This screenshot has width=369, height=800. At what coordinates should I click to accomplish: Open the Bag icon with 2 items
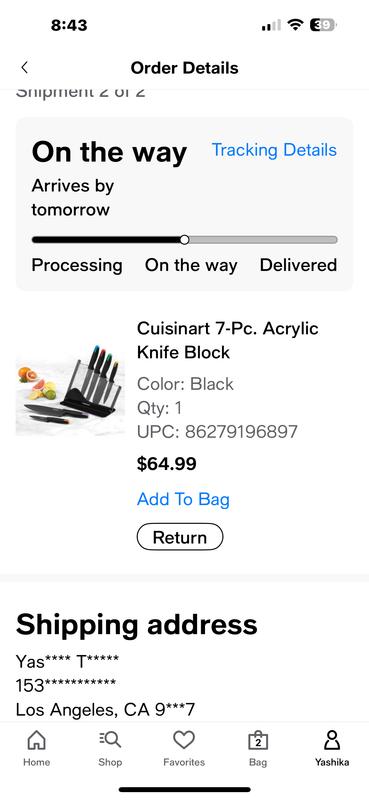(x=258, y=740)
